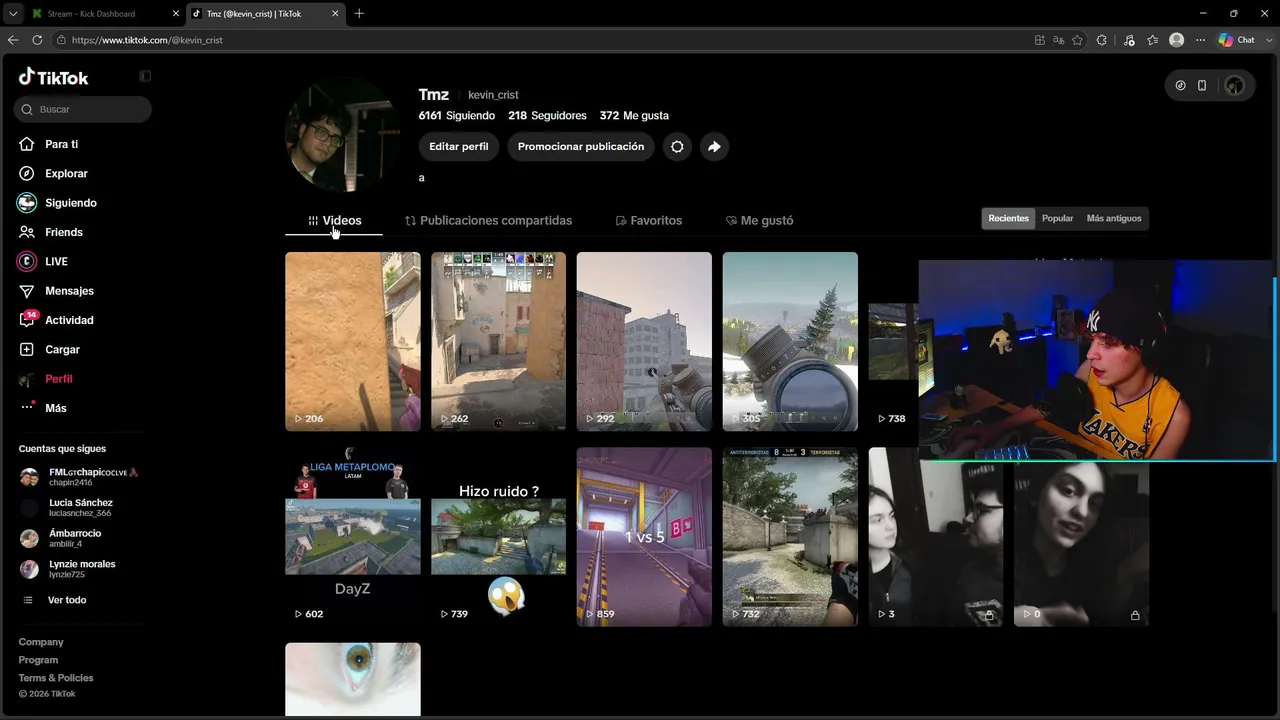The width and height of the screenshot is (1280, 720).
Task: Open the Hizo ruido ? video
Action: coord(498,537)
